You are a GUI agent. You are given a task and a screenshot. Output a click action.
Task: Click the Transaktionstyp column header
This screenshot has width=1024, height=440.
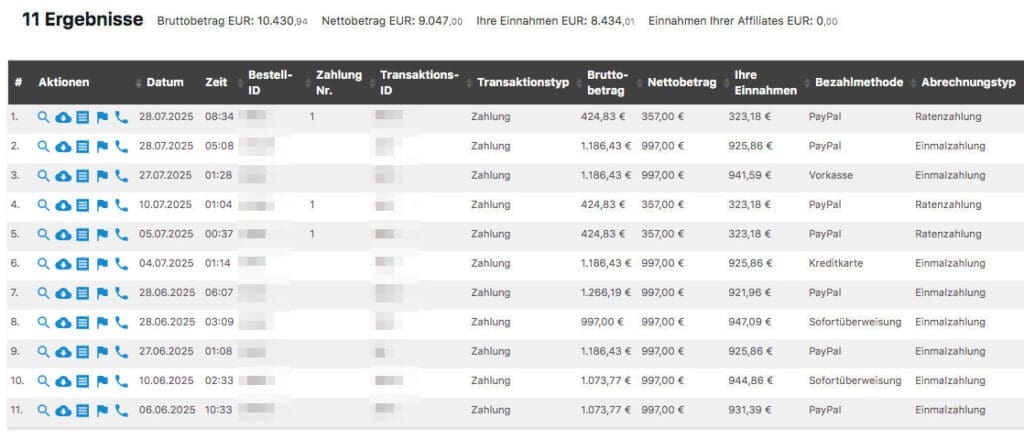(523, 83)
